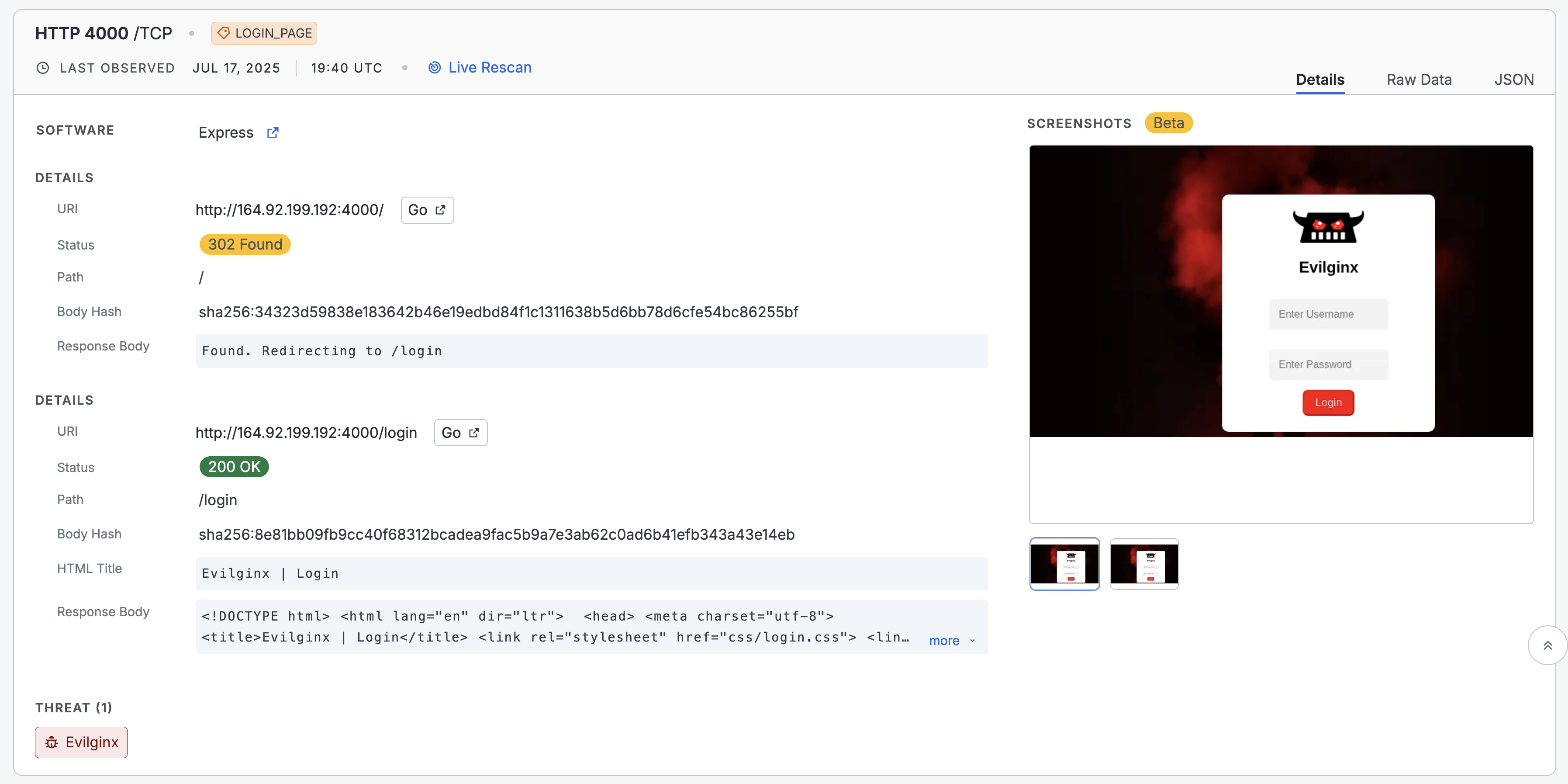Viewport: 1568px width, 784px height.
Task: Select body hash starting sha256:8e81bb
Action: pyautogui.click(x=496, y=534)
